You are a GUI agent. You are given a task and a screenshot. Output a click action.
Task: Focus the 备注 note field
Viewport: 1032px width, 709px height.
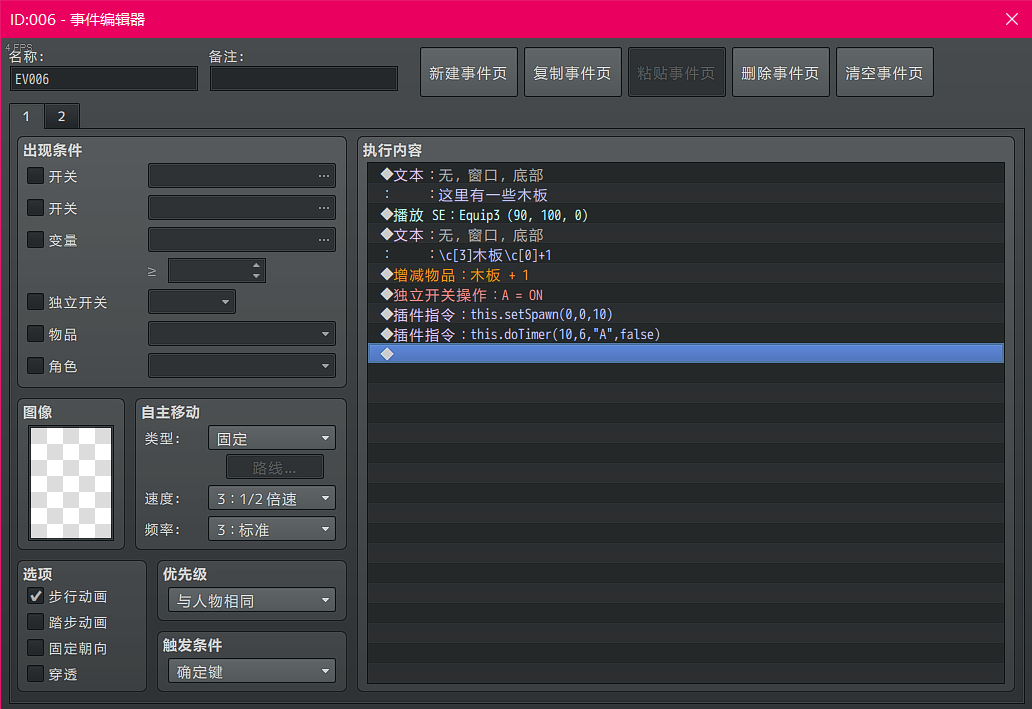coord(303,79)
